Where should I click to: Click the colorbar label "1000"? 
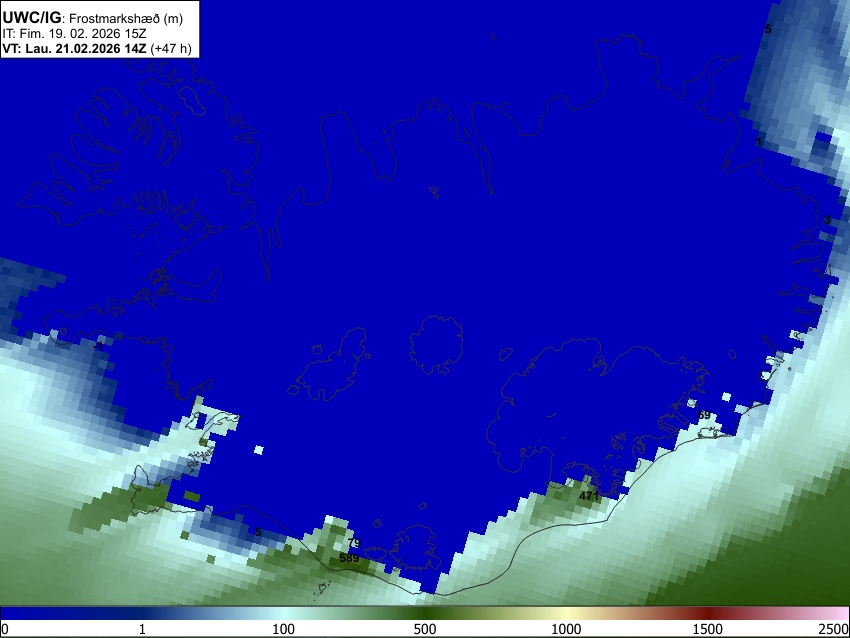(566, 629)
